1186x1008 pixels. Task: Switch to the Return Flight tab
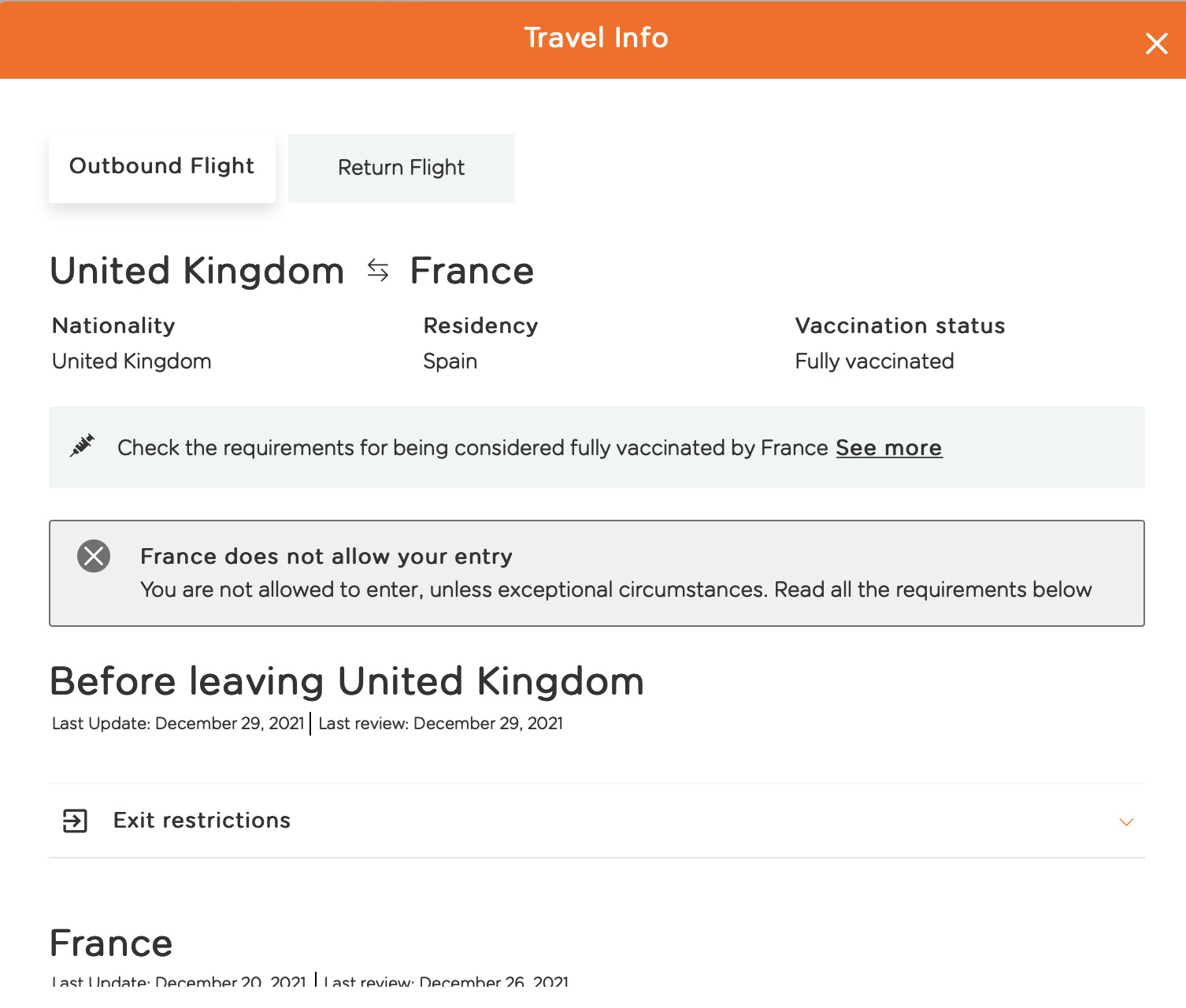point(402,169)
